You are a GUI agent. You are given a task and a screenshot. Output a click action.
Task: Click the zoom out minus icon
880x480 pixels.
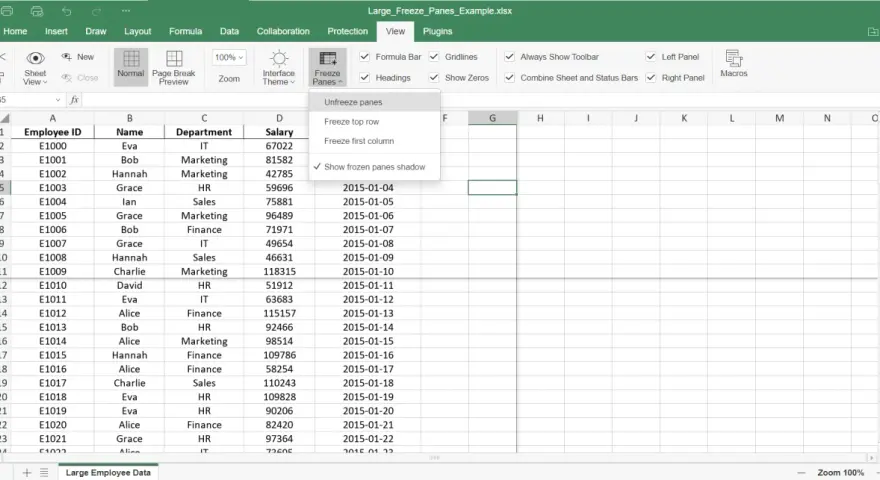pos(801,473)
